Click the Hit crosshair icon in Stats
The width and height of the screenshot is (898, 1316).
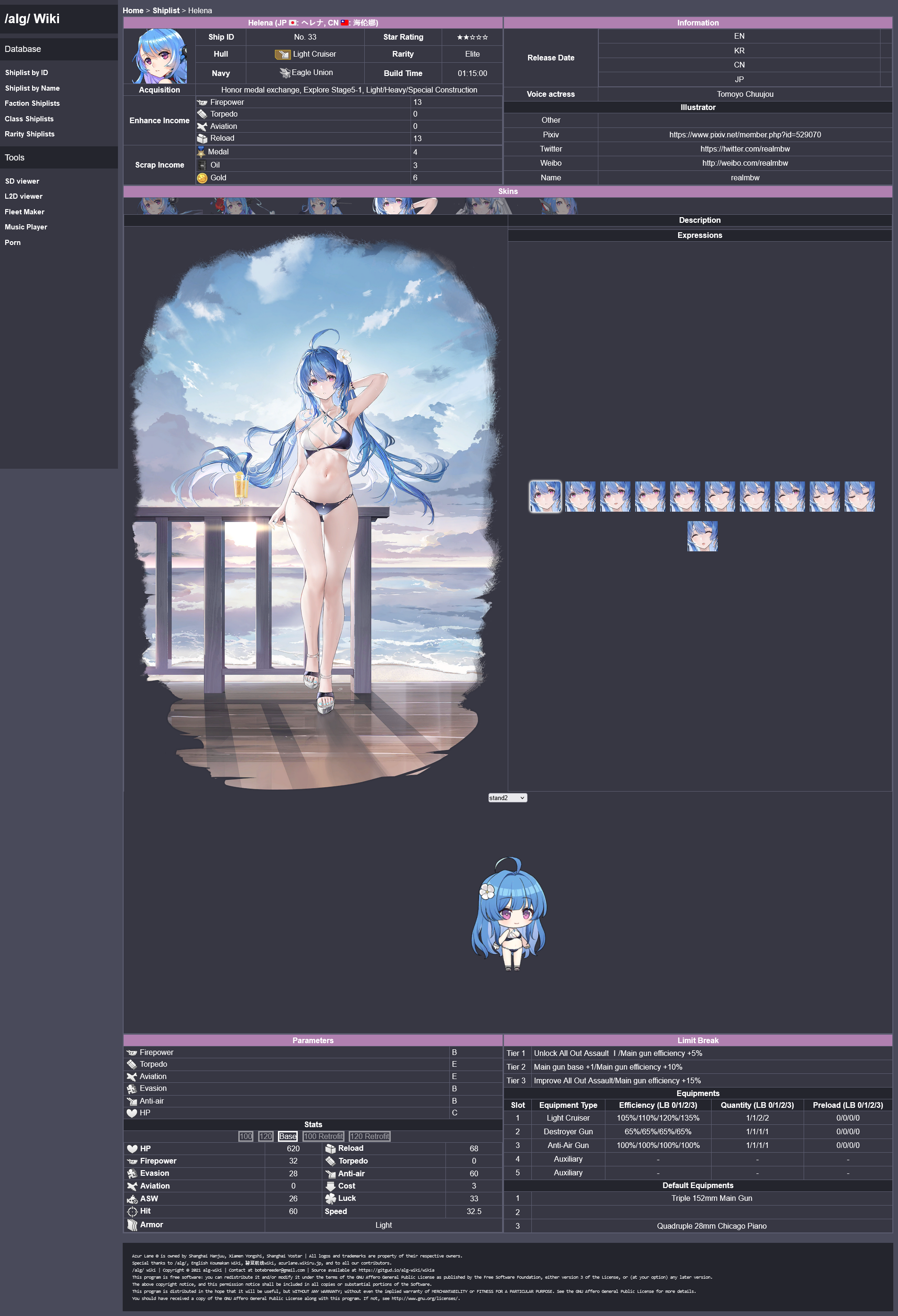point(132,1211)
